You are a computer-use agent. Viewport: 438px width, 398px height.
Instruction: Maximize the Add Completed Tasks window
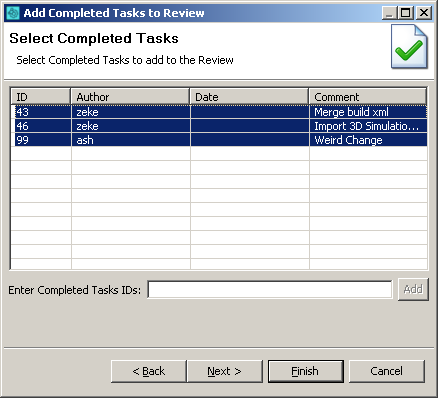(406, 13)
